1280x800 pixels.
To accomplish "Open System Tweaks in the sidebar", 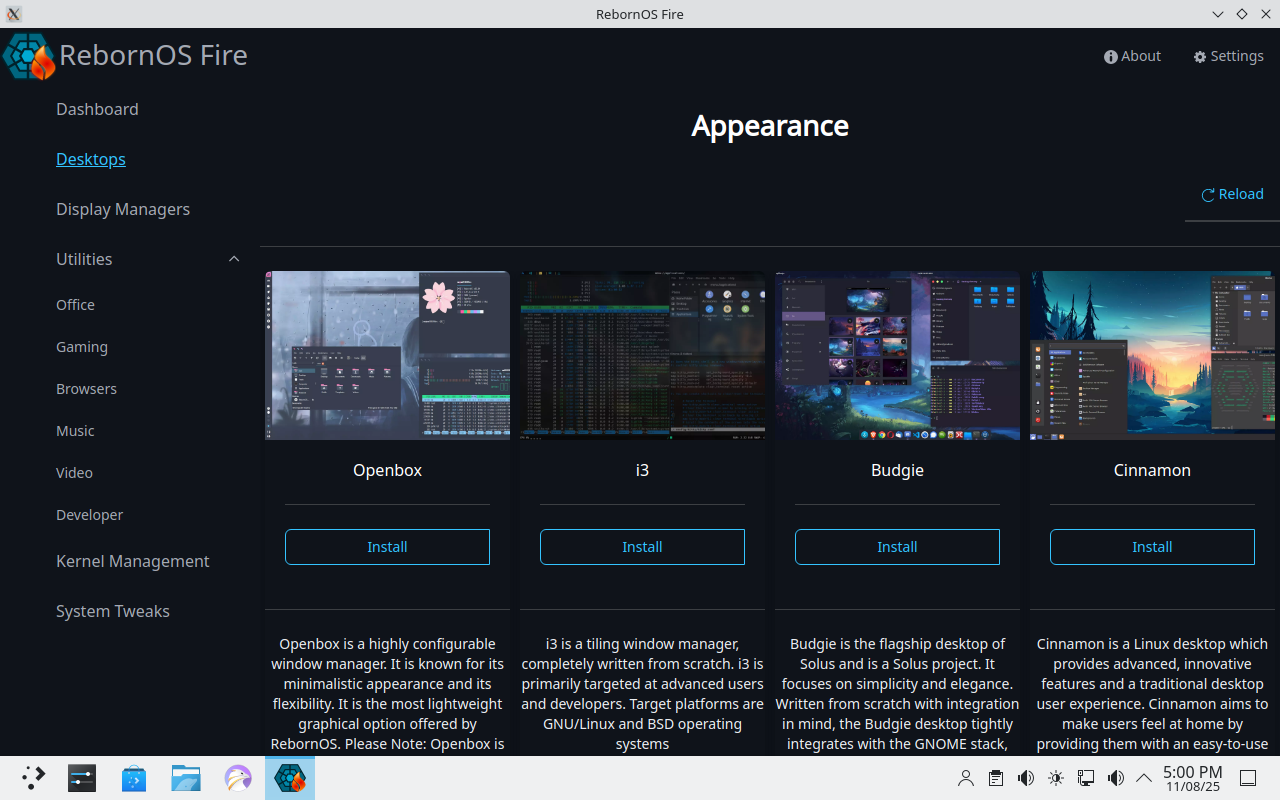I will point(113,611).
